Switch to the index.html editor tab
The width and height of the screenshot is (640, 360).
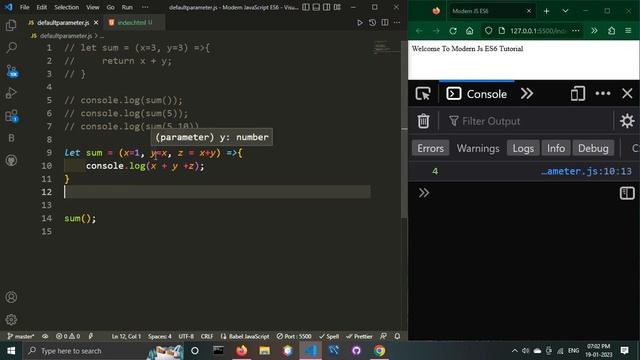point(134,23)
